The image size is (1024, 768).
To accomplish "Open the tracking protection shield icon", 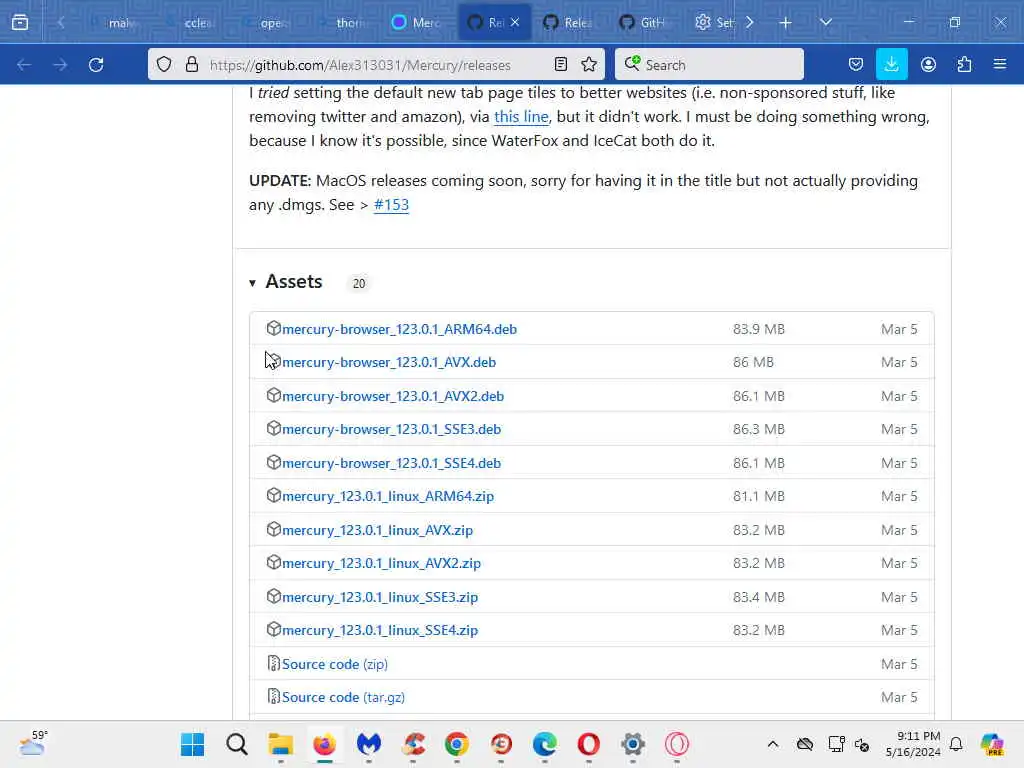I will [x=164, y=64].
